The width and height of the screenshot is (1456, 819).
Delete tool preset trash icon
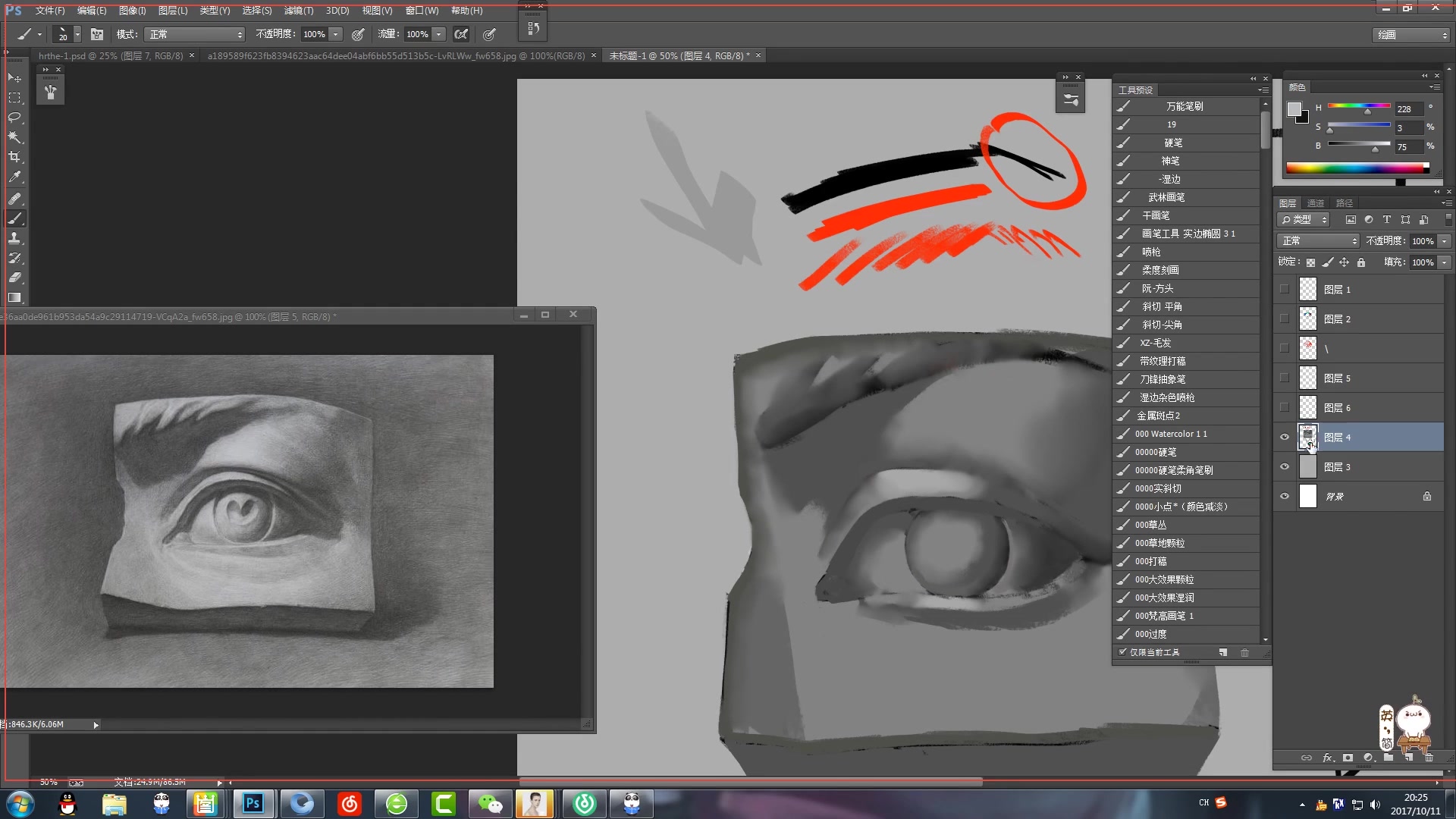pos(1244,652)
